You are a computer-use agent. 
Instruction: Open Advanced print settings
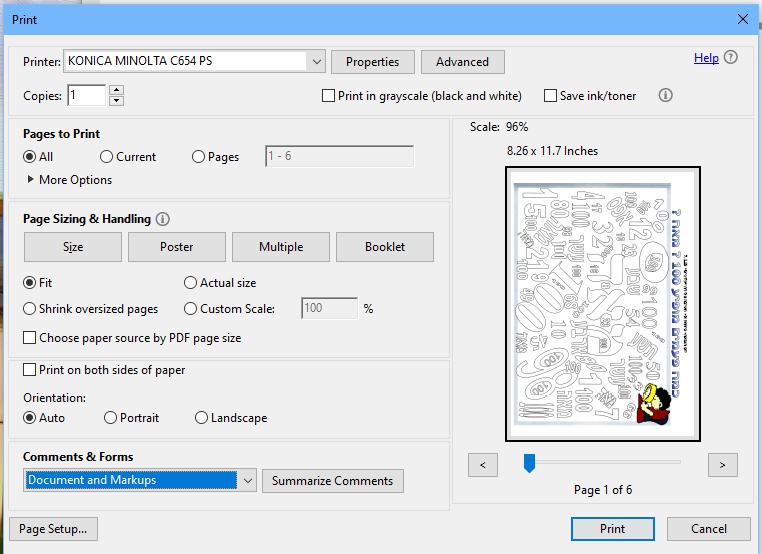point(463,62)
